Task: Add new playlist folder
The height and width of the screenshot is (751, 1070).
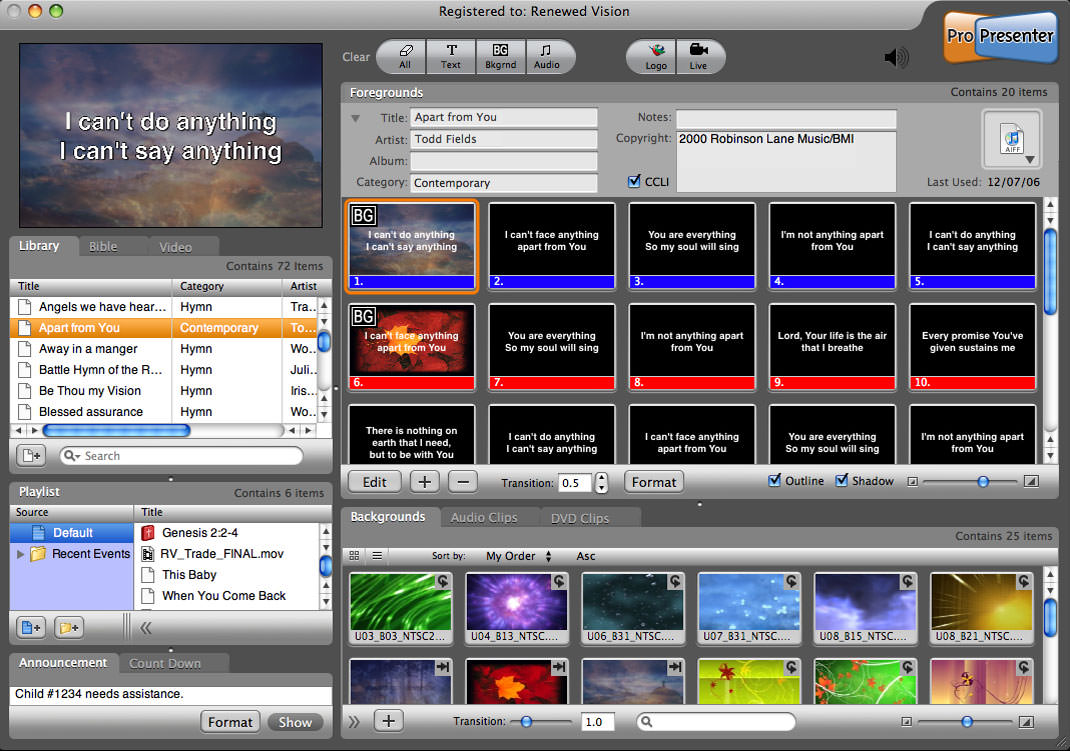Action: tap(69, 627)
